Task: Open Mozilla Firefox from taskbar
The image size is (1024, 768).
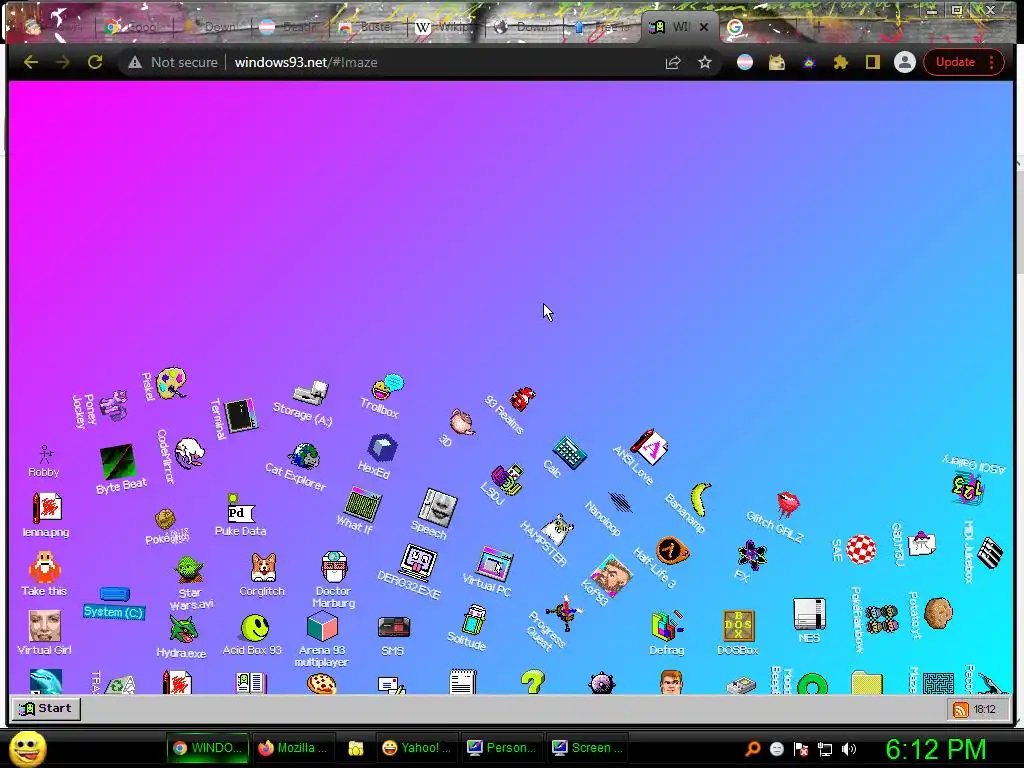Action: point(294,748)
